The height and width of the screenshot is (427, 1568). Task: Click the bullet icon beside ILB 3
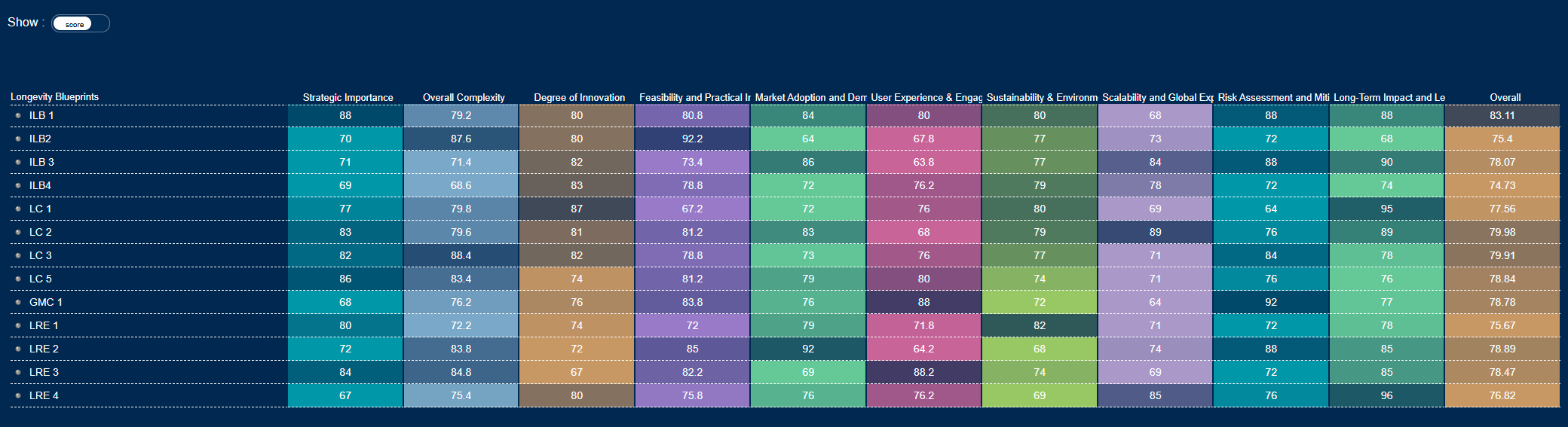point(18,162)
